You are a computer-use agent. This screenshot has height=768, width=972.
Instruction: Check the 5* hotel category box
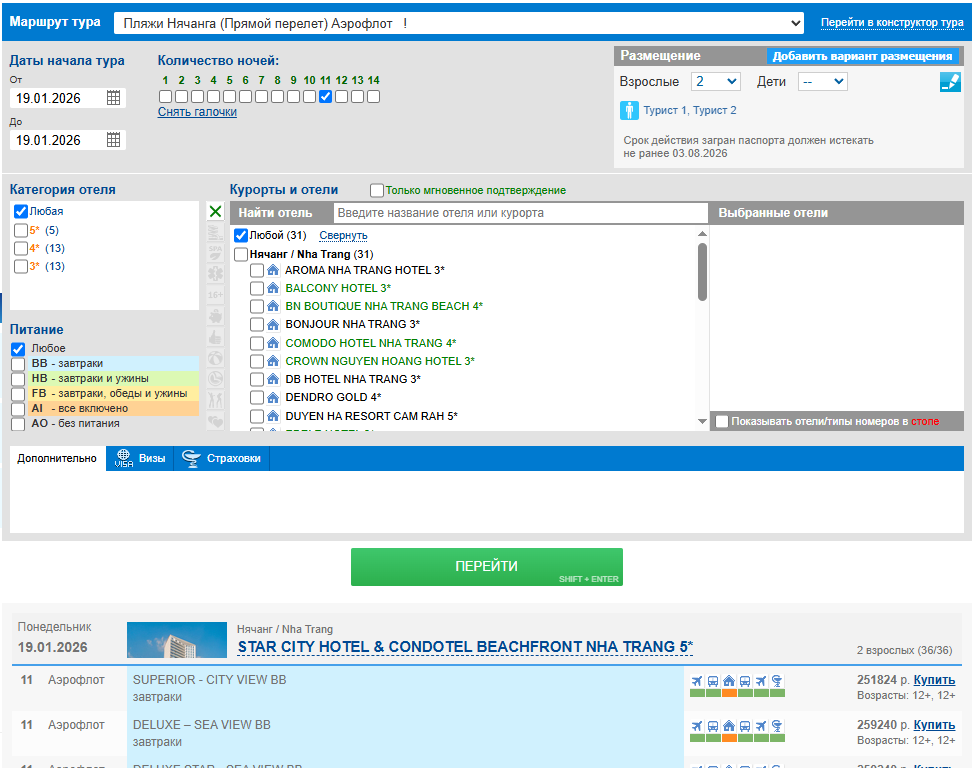[21, 231]
